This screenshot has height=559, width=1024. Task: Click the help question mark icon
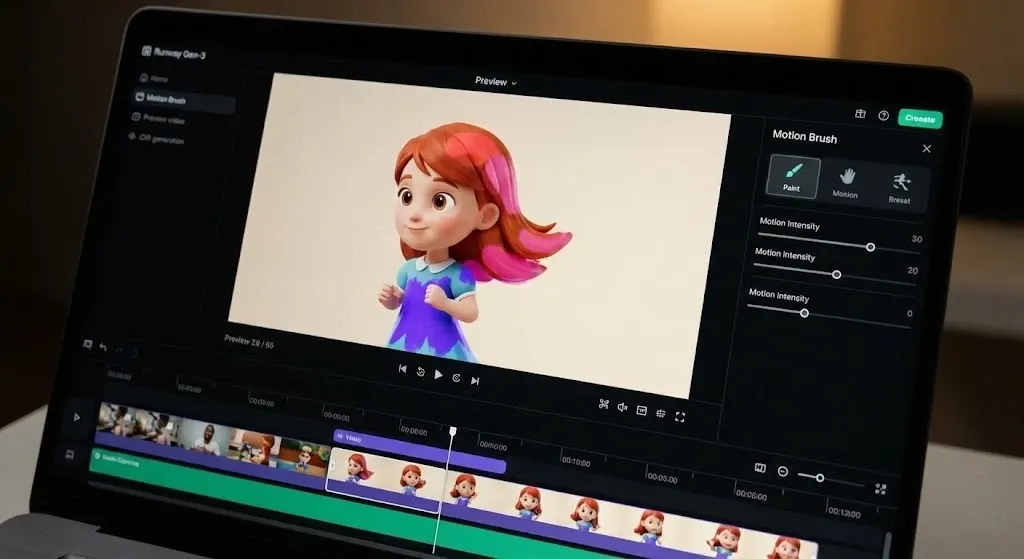(883, 116)
